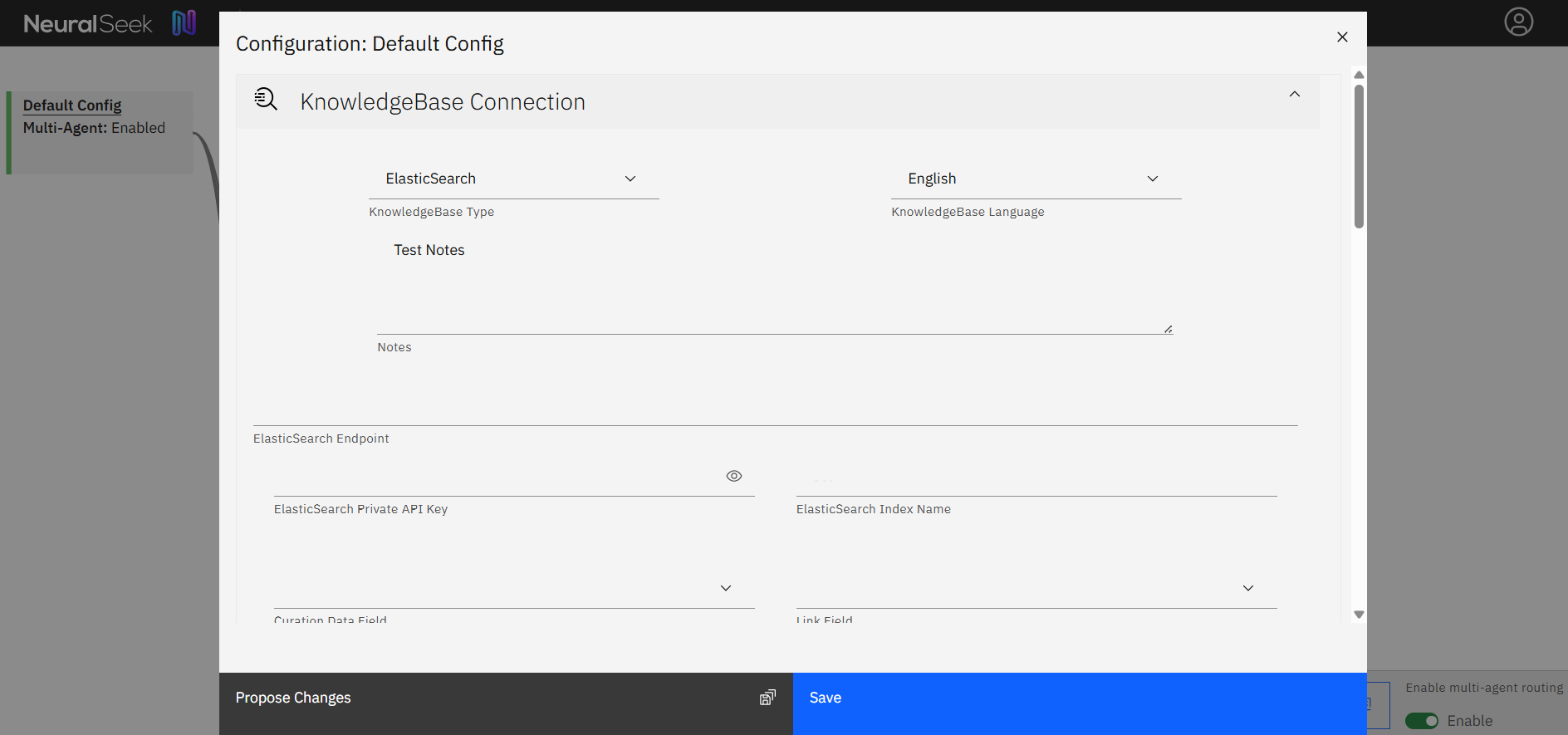Toggle the Enable multi-agent routing switch
Image resolution: width=1568 pixels, height=735 pixels.
1422,721
